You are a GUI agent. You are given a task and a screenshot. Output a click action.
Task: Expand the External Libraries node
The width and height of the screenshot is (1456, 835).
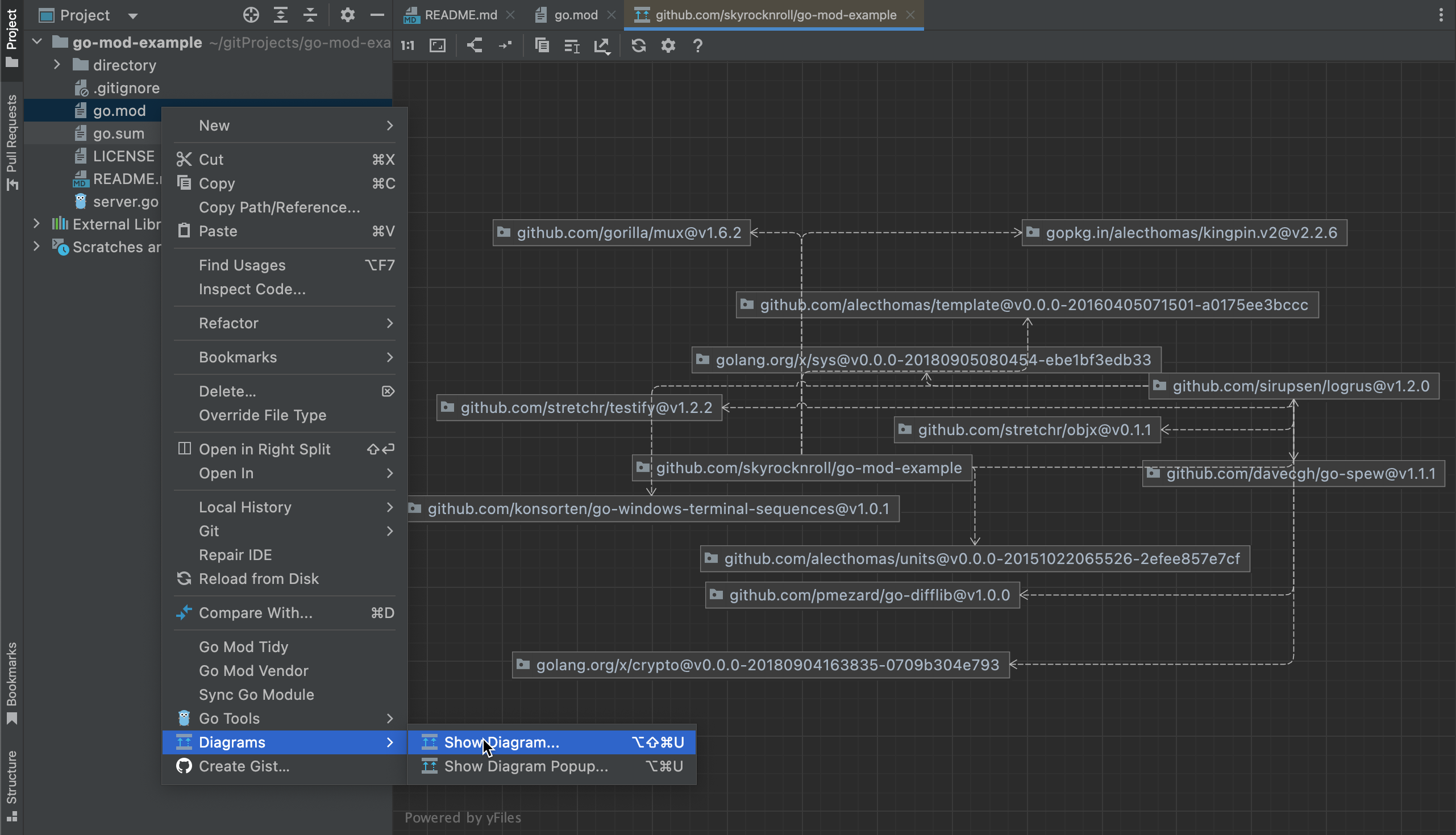(37, 224)
